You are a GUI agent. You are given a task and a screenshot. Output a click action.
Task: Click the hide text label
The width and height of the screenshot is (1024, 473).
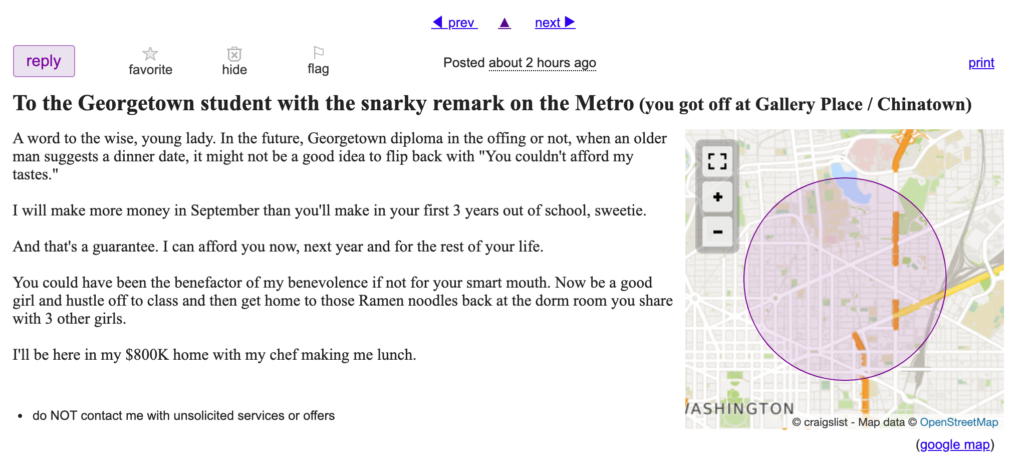[x=234, y=69]
